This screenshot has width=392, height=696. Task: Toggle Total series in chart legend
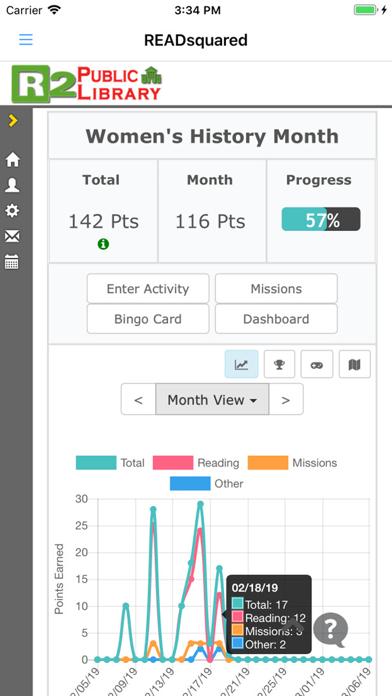[111, 463]
